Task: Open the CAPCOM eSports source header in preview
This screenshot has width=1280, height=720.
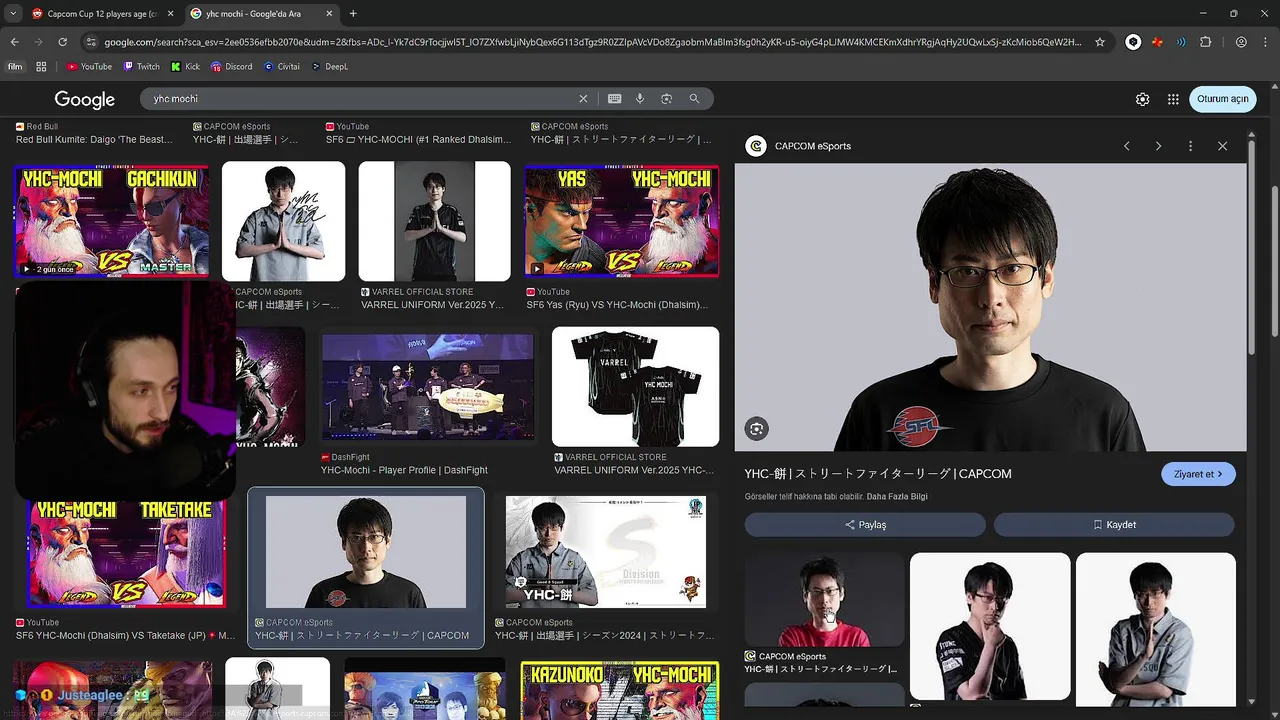Action: (x=799, y=146)
